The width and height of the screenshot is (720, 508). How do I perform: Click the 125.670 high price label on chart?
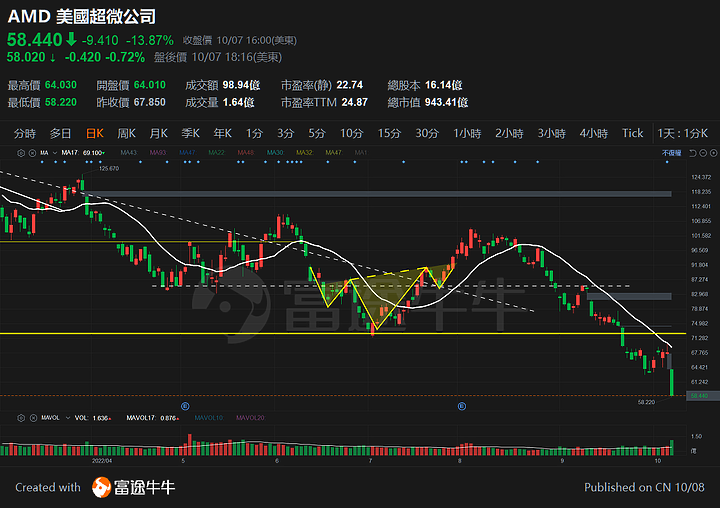[x=109, y=169]
